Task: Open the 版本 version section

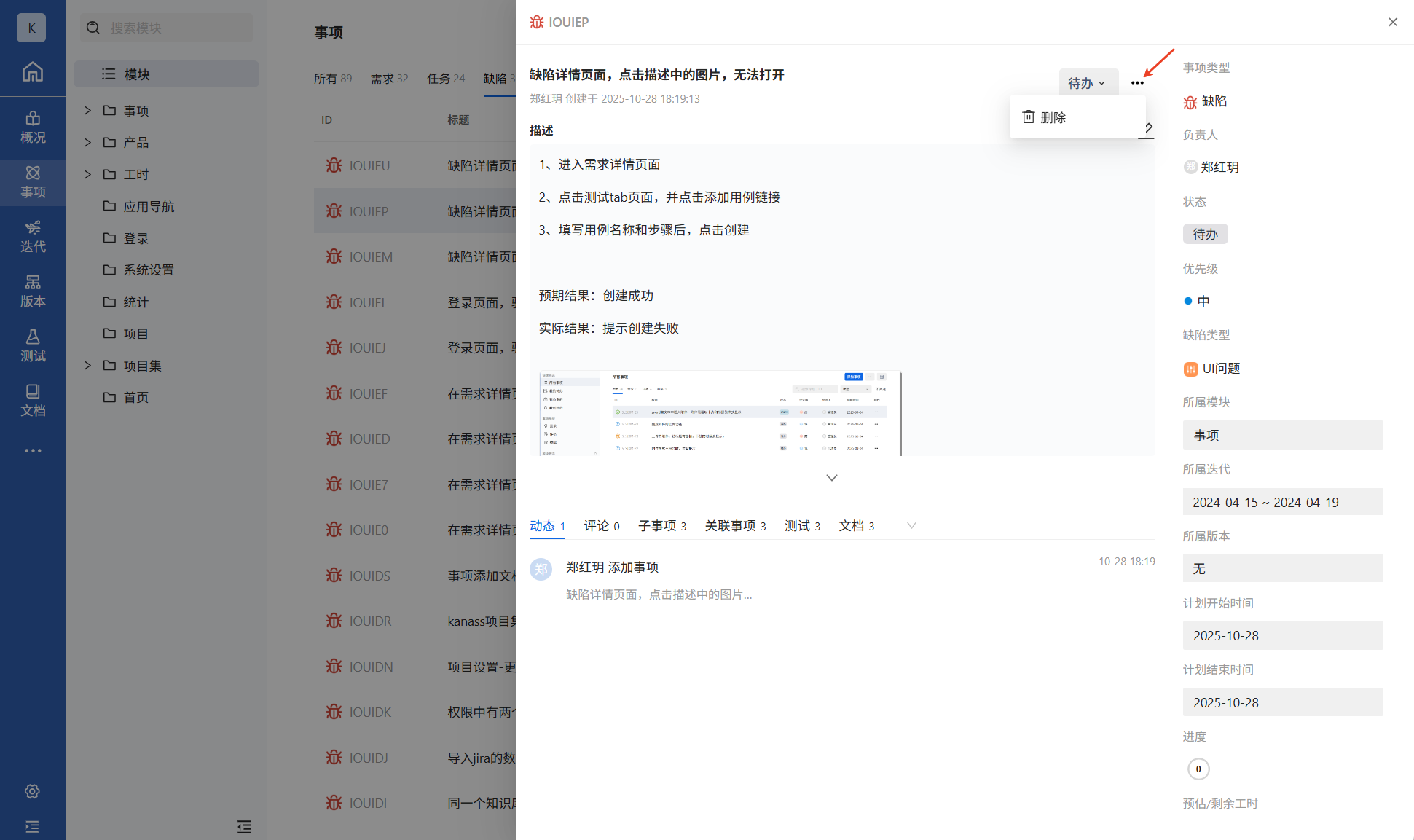Action: point(33,291)
